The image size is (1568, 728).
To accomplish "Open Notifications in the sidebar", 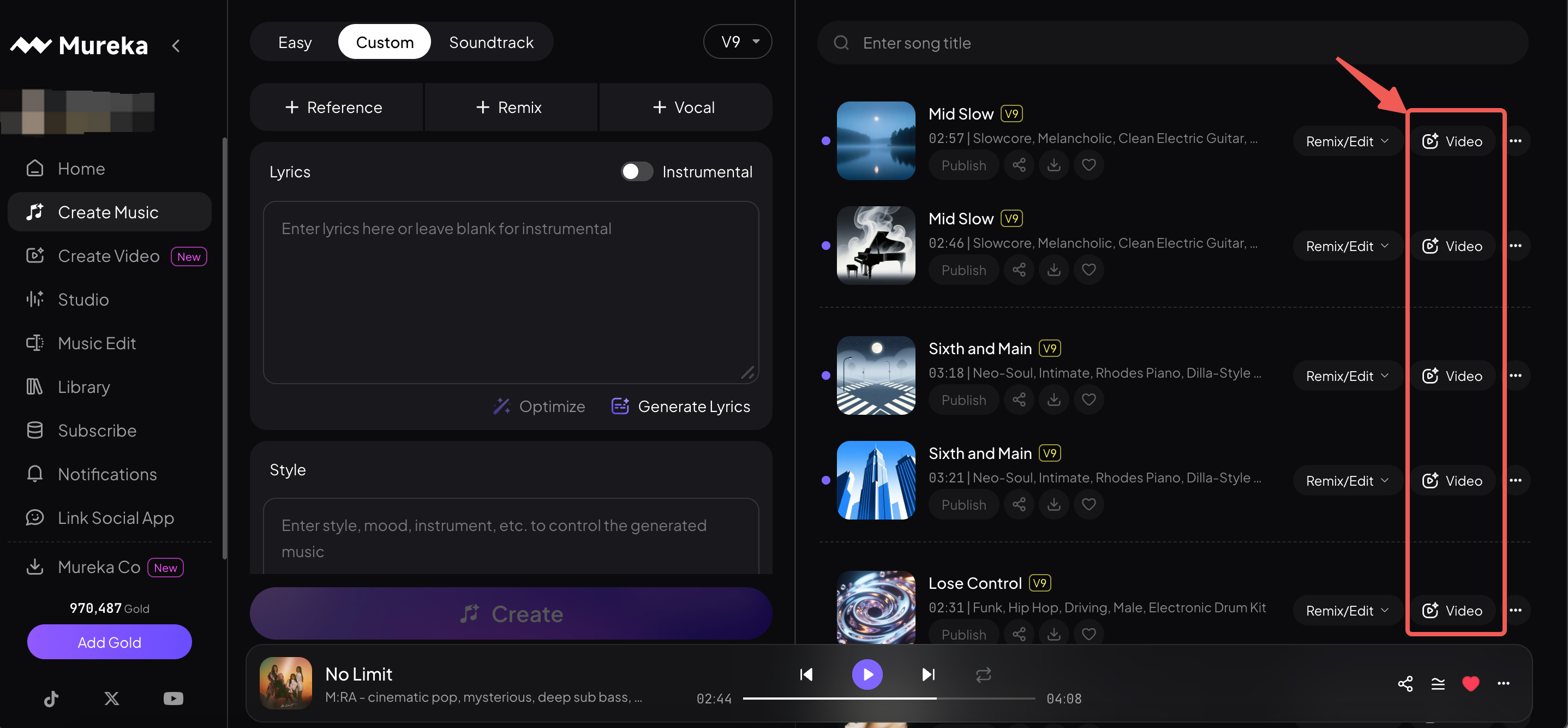I will 110,474.
